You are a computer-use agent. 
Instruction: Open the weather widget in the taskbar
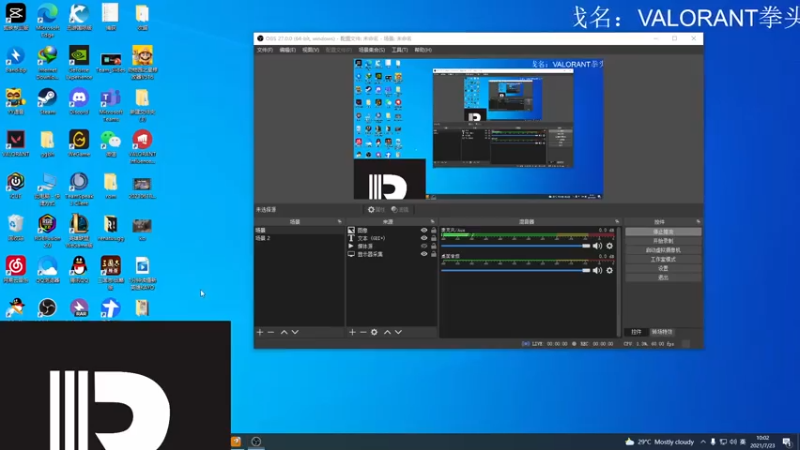pos(660,442)
